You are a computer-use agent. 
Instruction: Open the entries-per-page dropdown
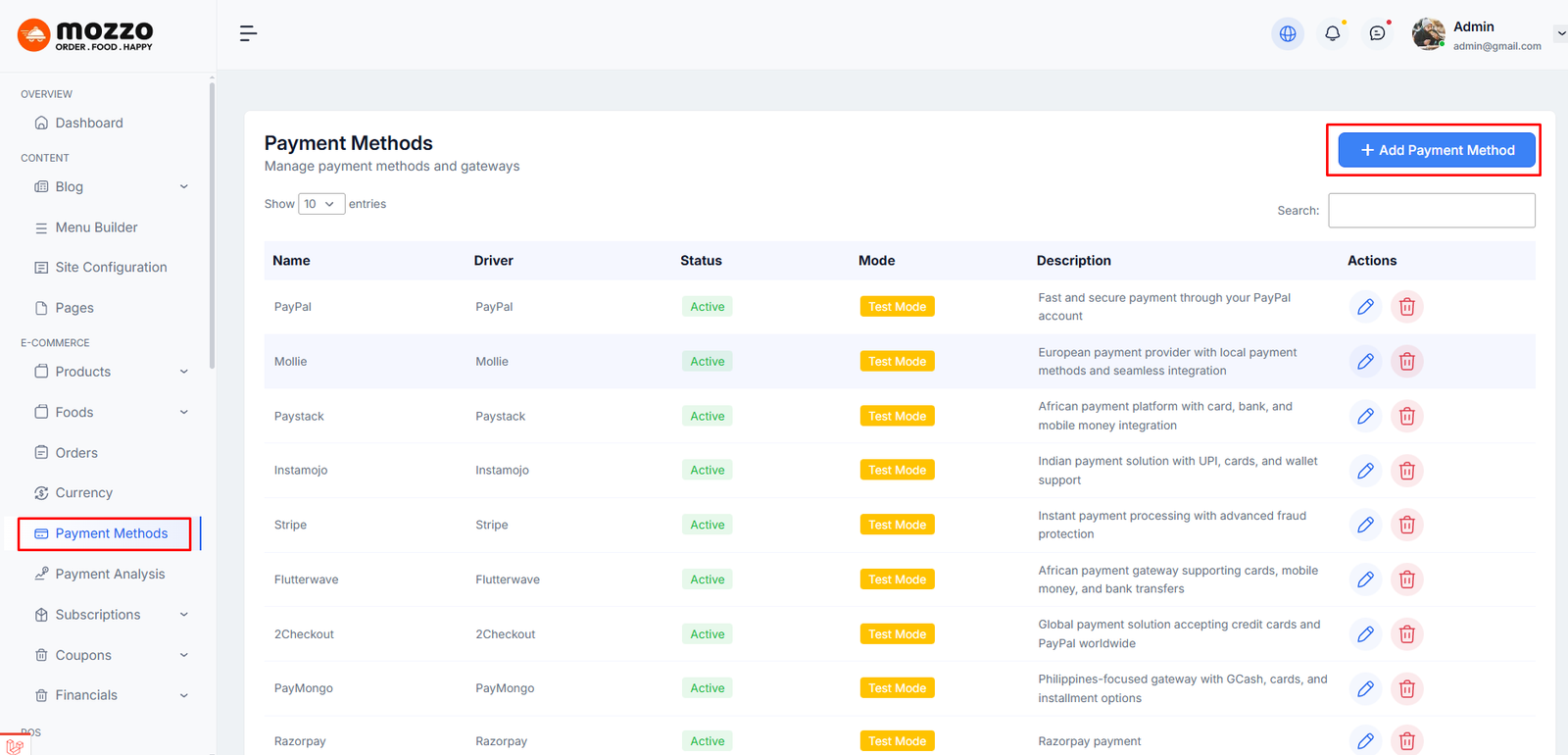(x=320, y=204)
